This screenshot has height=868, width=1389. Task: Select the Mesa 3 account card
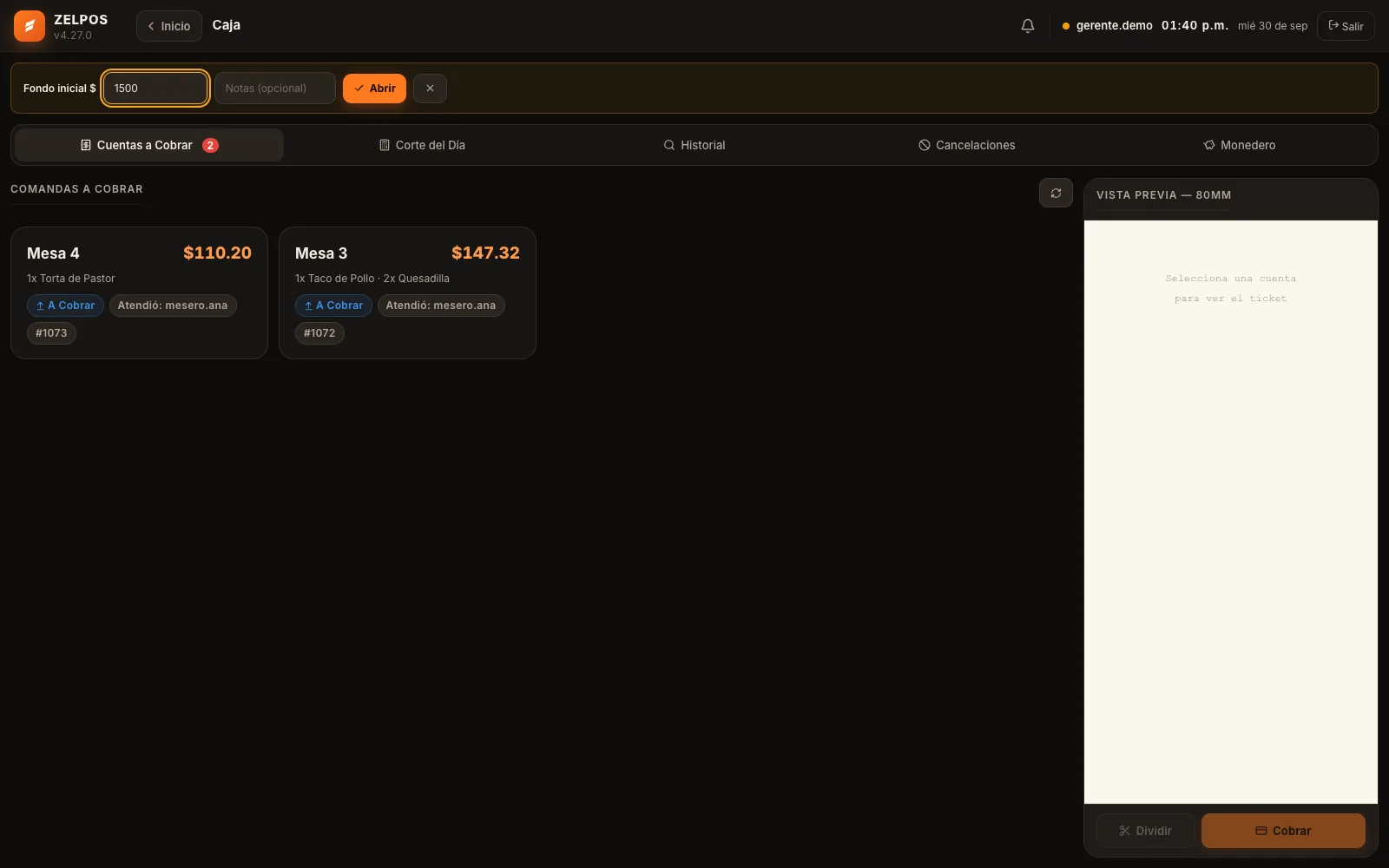407,293
